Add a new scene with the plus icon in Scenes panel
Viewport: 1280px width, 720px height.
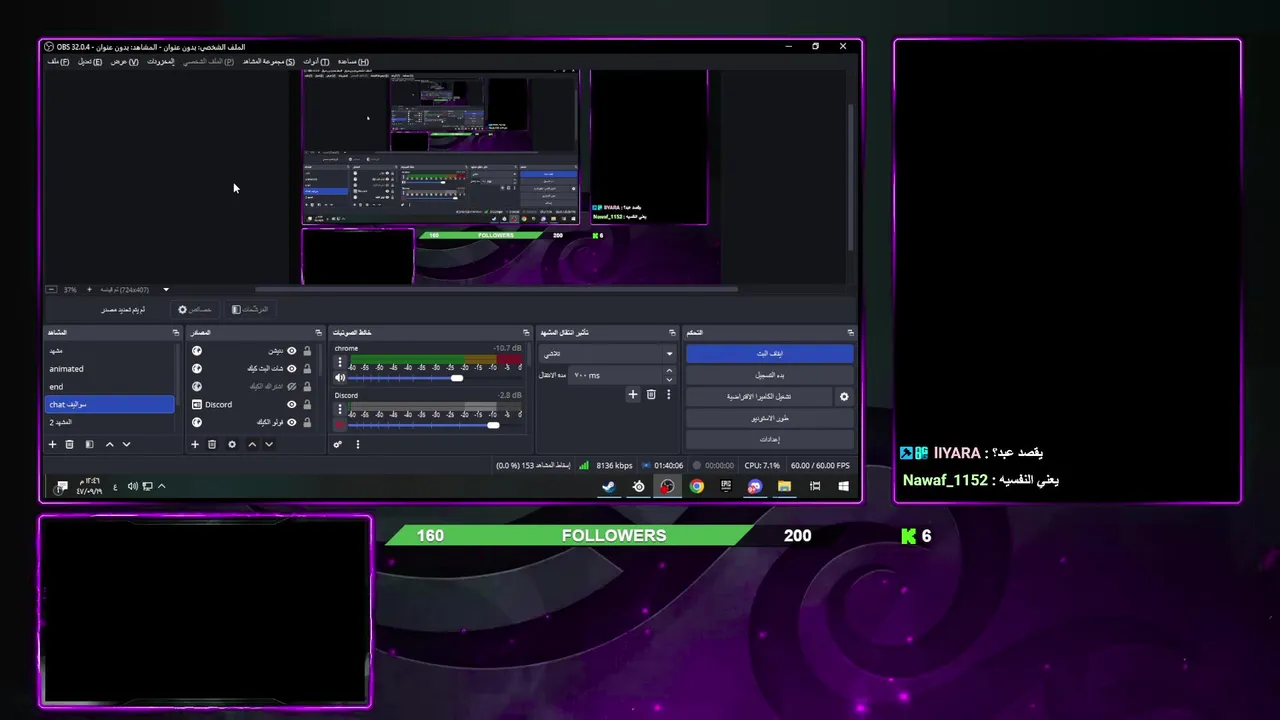tap(53, 444)
